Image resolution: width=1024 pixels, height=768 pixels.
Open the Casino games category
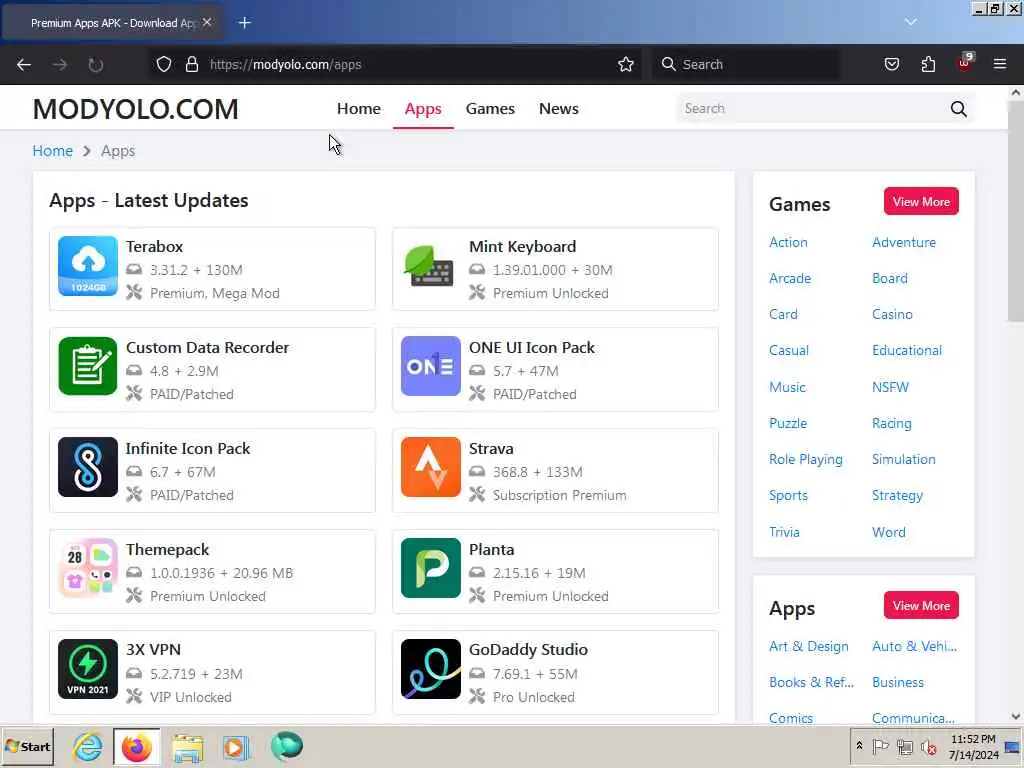pyautogui.click(x=892, y=314)
